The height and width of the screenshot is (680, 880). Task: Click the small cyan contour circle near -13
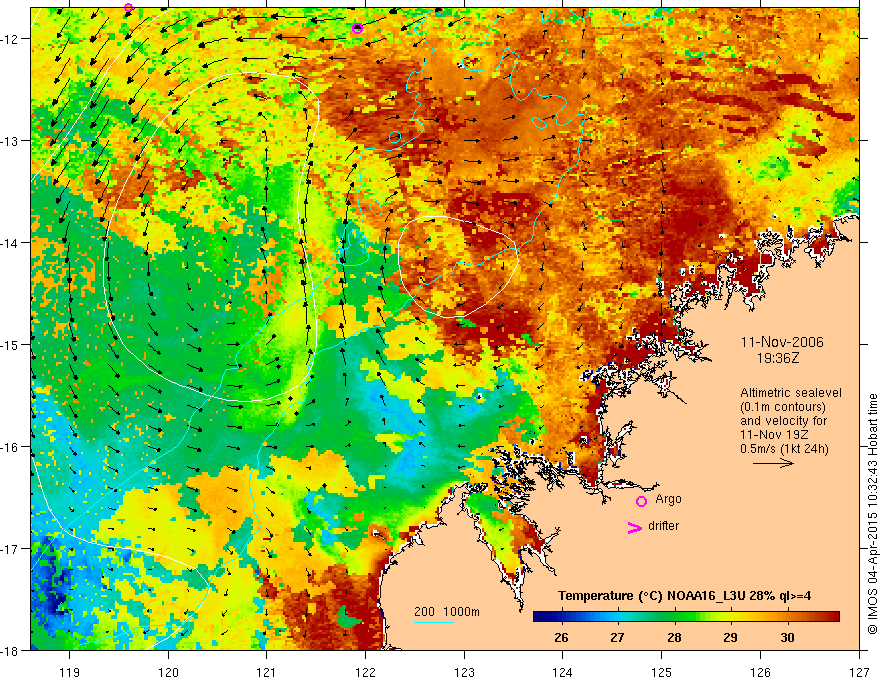click(395, 137)
